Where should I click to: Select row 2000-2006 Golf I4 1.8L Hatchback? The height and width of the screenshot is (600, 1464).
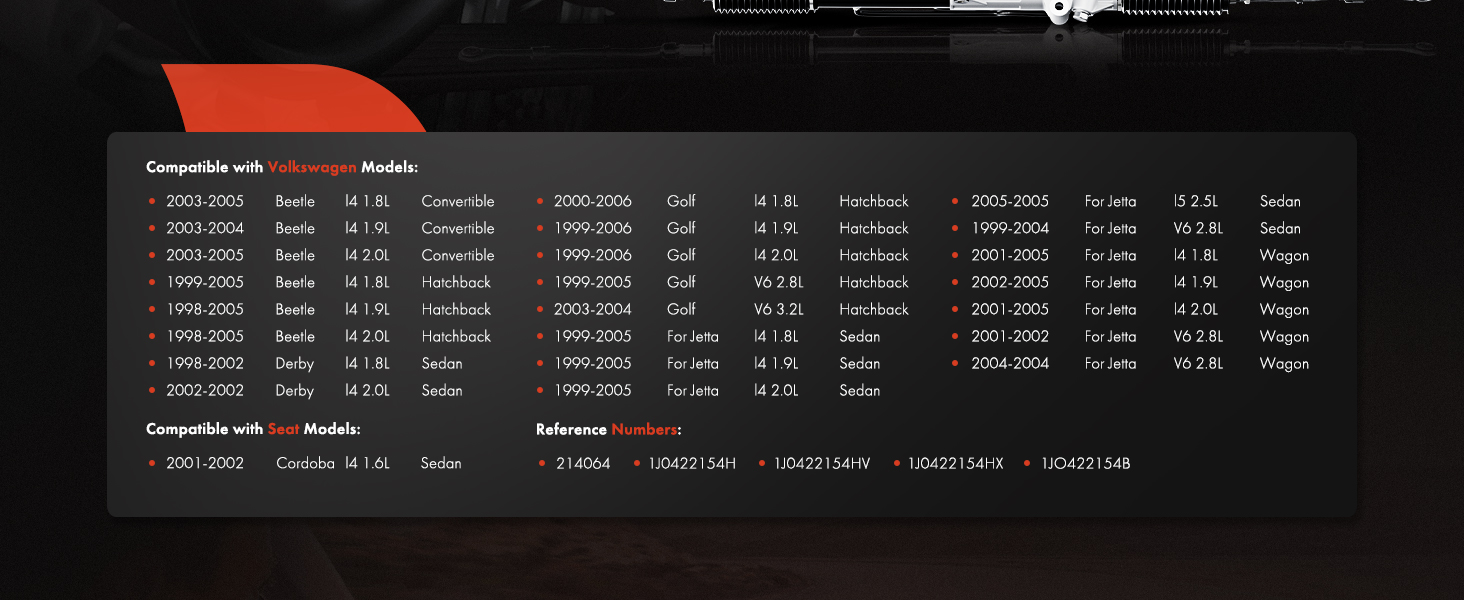tap(723, 201)
